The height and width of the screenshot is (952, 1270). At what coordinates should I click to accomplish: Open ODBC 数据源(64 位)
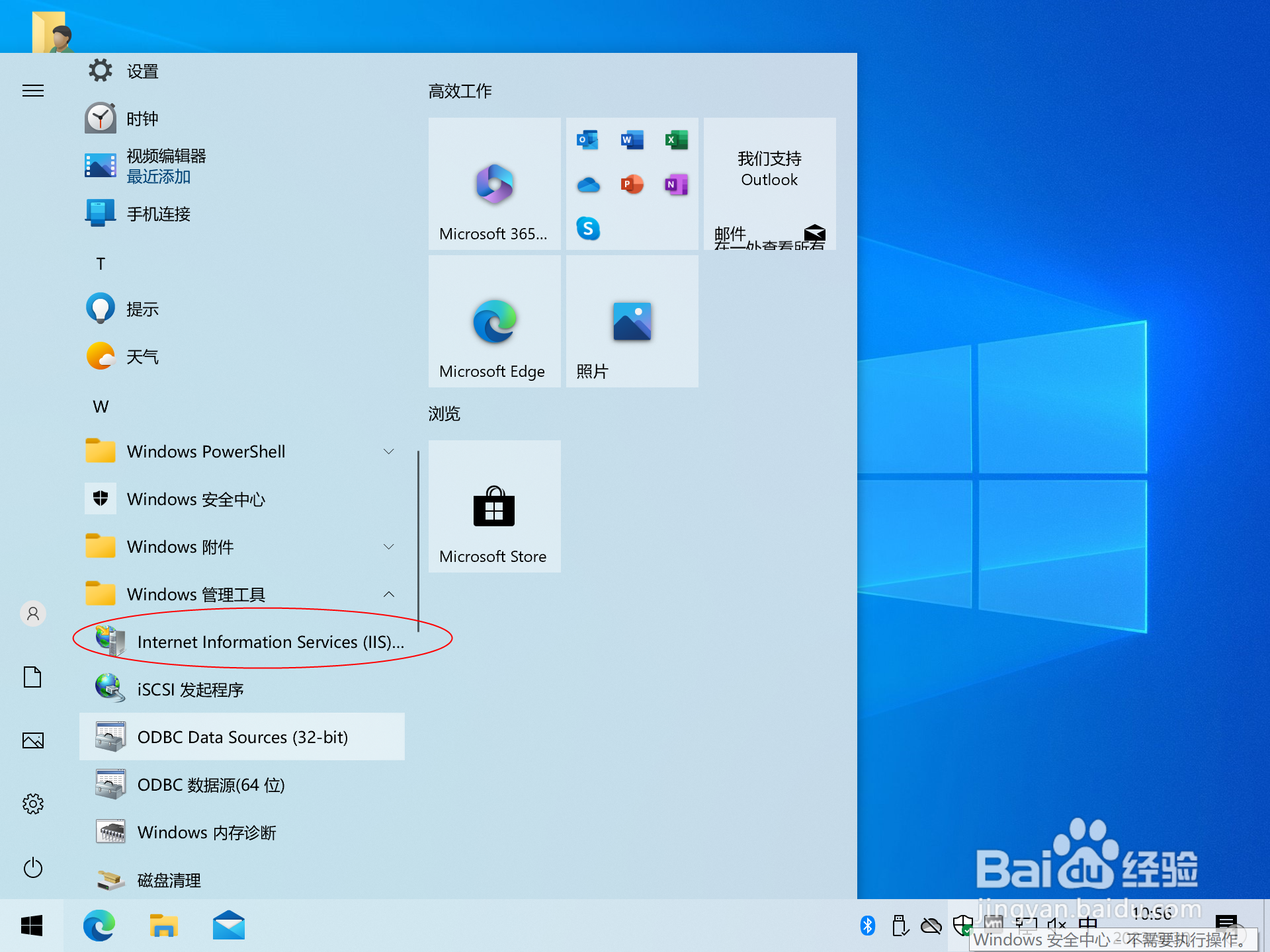click(x=242, y=785)
